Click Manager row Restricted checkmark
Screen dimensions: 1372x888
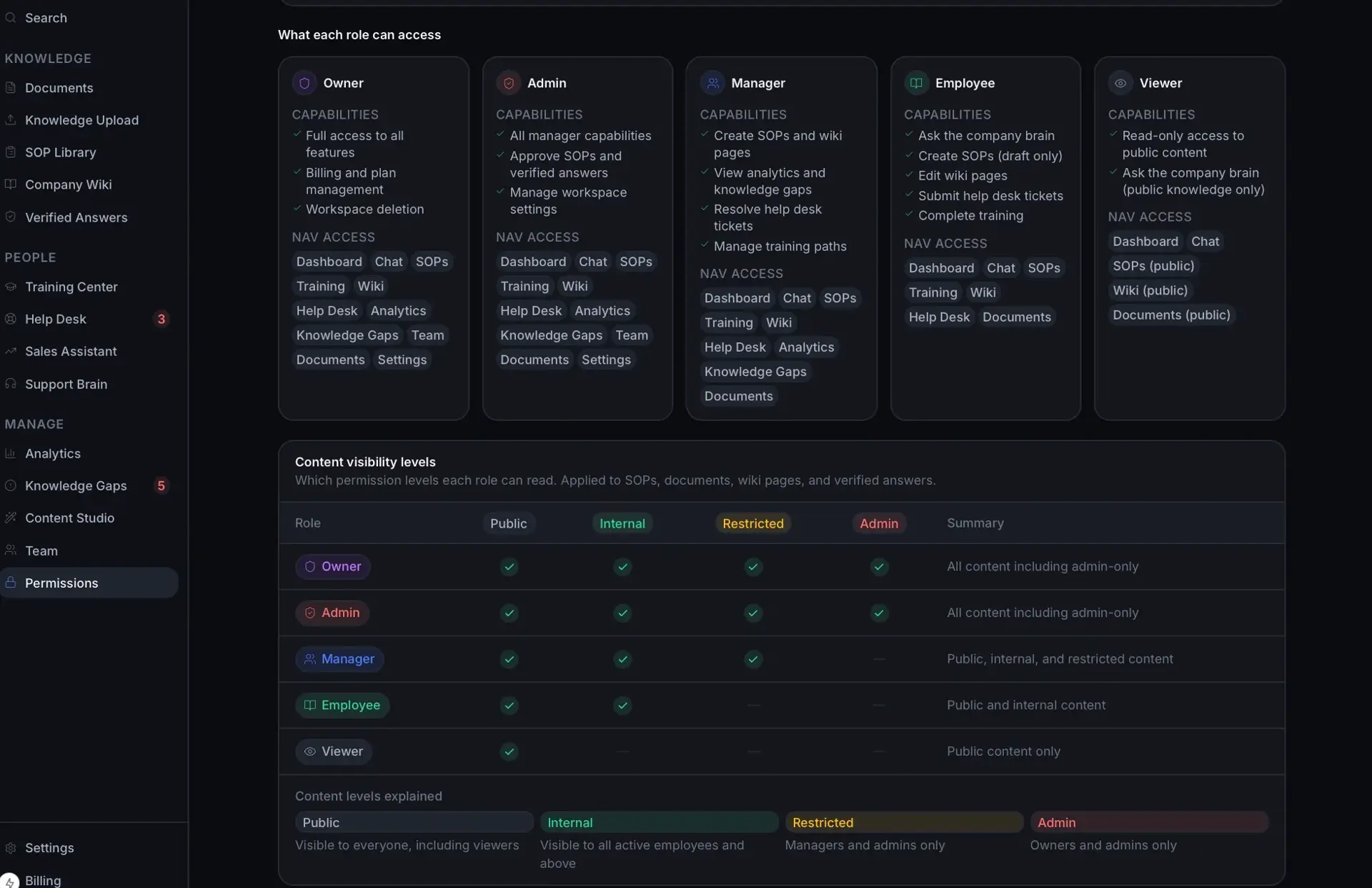click(x=753, y=658)
